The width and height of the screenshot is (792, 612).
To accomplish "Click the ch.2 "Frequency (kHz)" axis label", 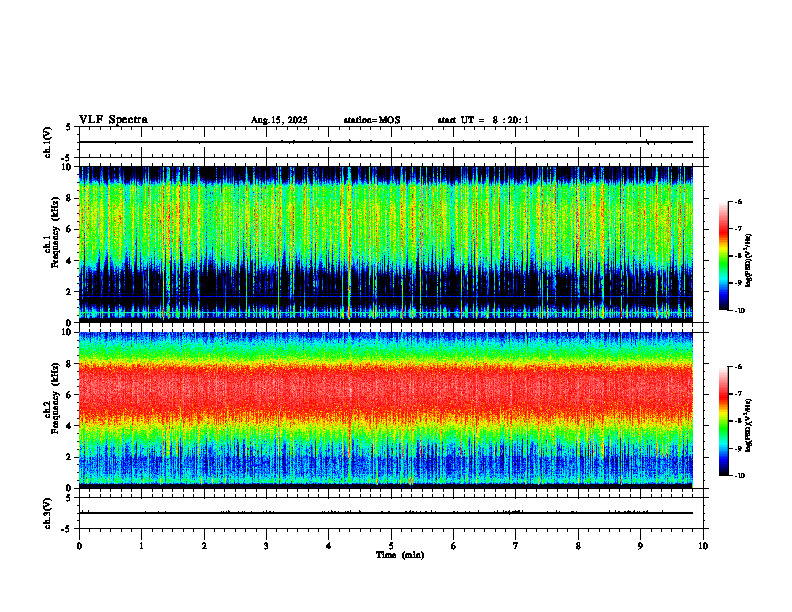I will point(56,398).
